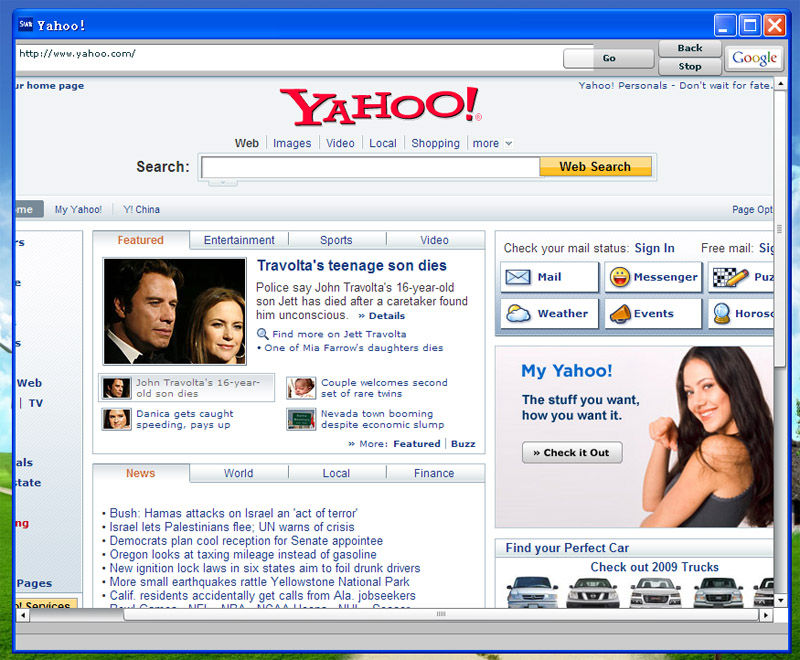Viewport: 800px width, 660px height.
Task: Open thumbnail for John Travolta's 16-year-old son story
Action: click(x=116, y=388)
